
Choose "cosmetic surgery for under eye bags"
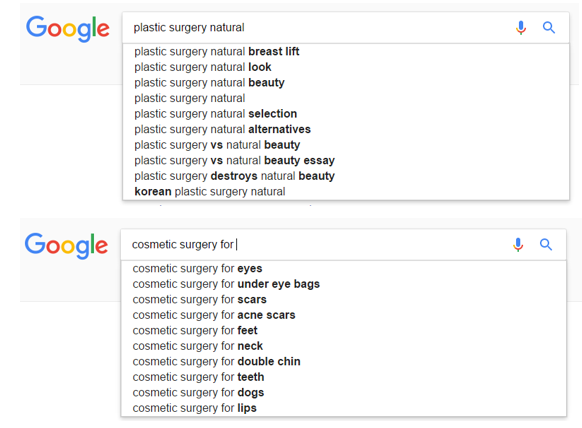click(343, 284)
